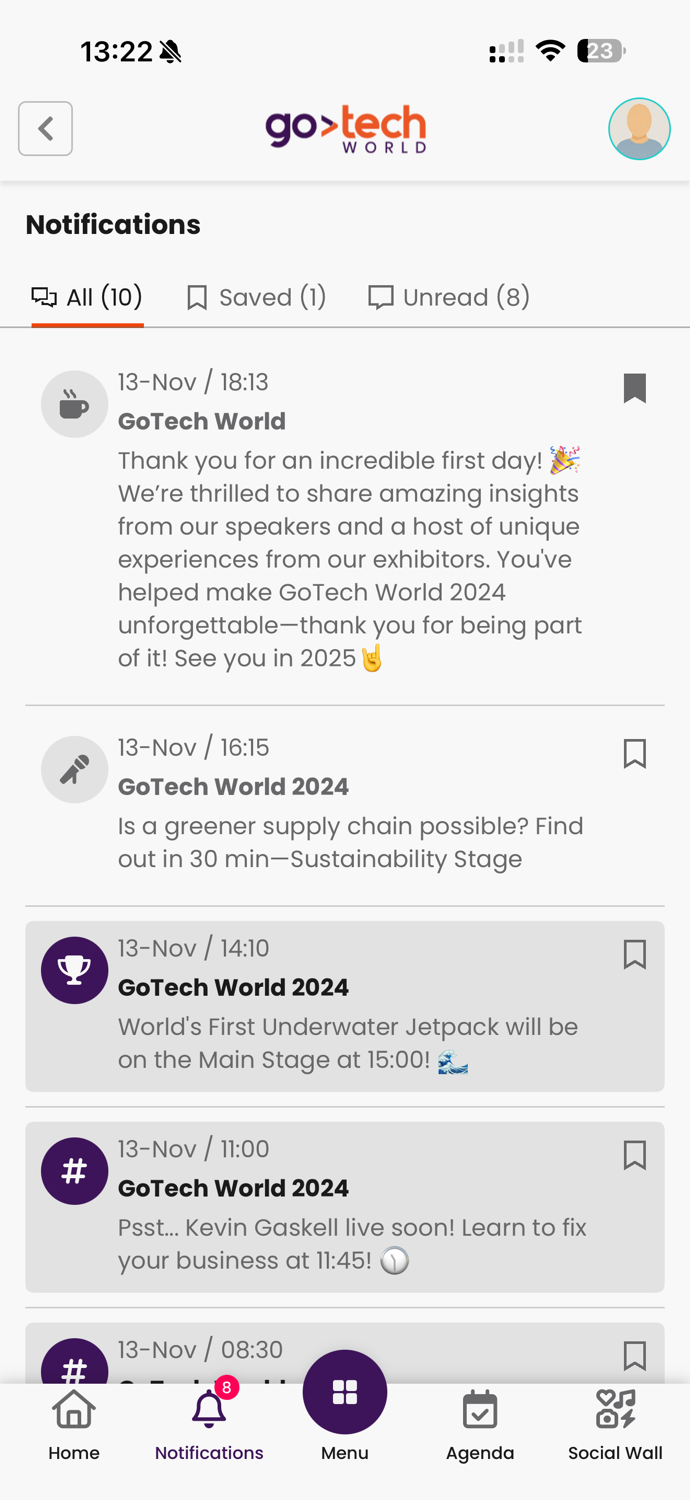The width and height of the screenshot is (690, 1500).
Task: Switch to the Saved notifications tab
Action: tap(256, 296)
